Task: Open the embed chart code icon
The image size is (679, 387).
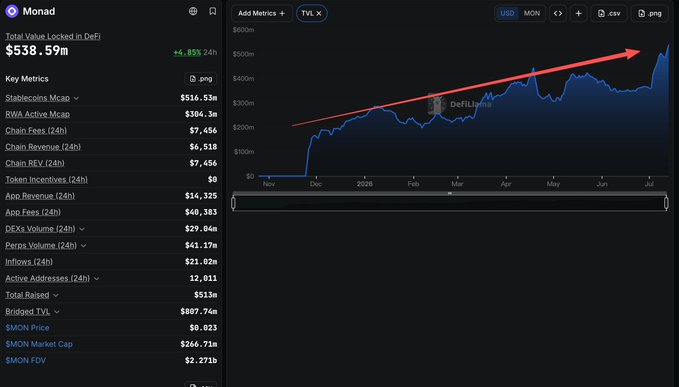Action: [x=558, y=13]
